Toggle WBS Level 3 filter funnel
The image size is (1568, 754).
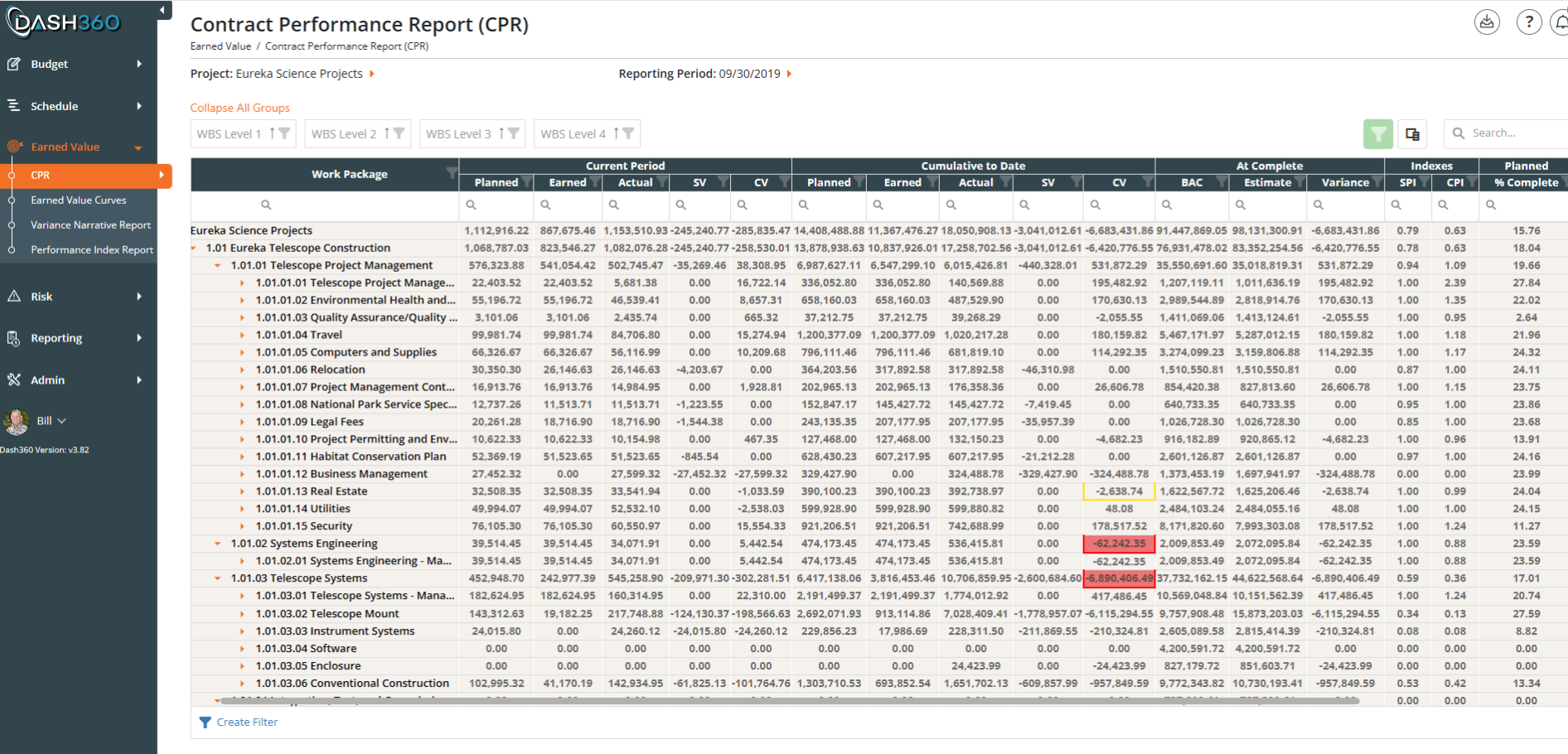coord(514,133)
